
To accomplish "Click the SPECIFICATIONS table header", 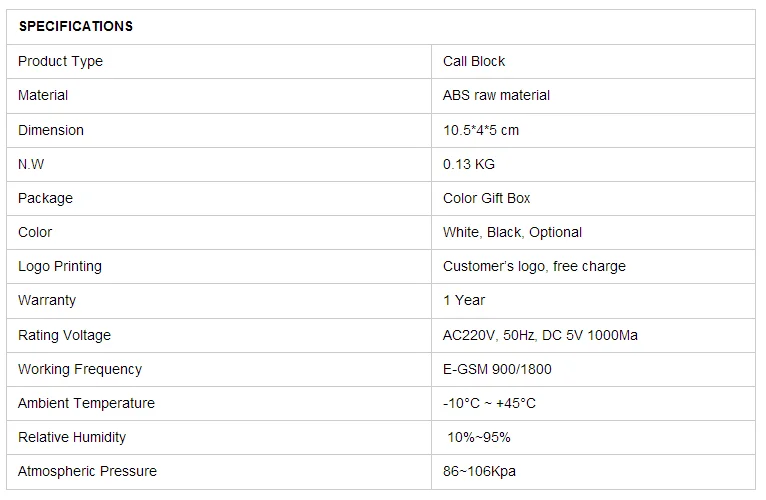I will coord(76,26).
